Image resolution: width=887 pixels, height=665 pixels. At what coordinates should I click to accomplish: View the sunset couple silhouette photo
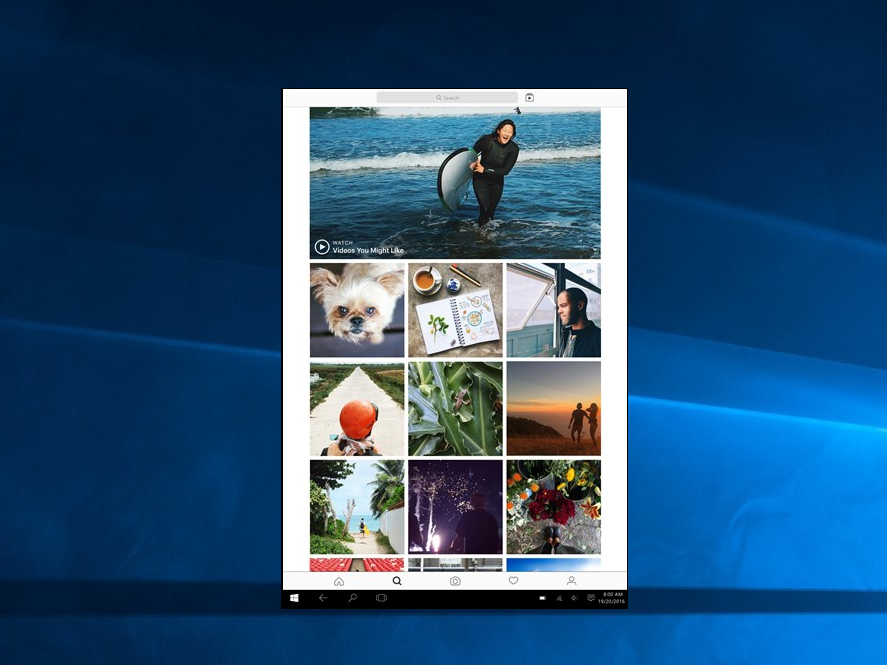[553, 407]
